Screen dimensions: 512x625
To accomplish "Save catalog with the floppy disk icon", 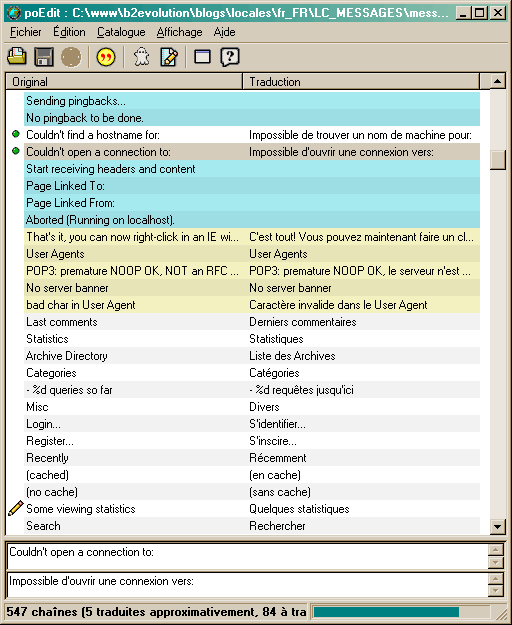I will click(x=44, y=57).
